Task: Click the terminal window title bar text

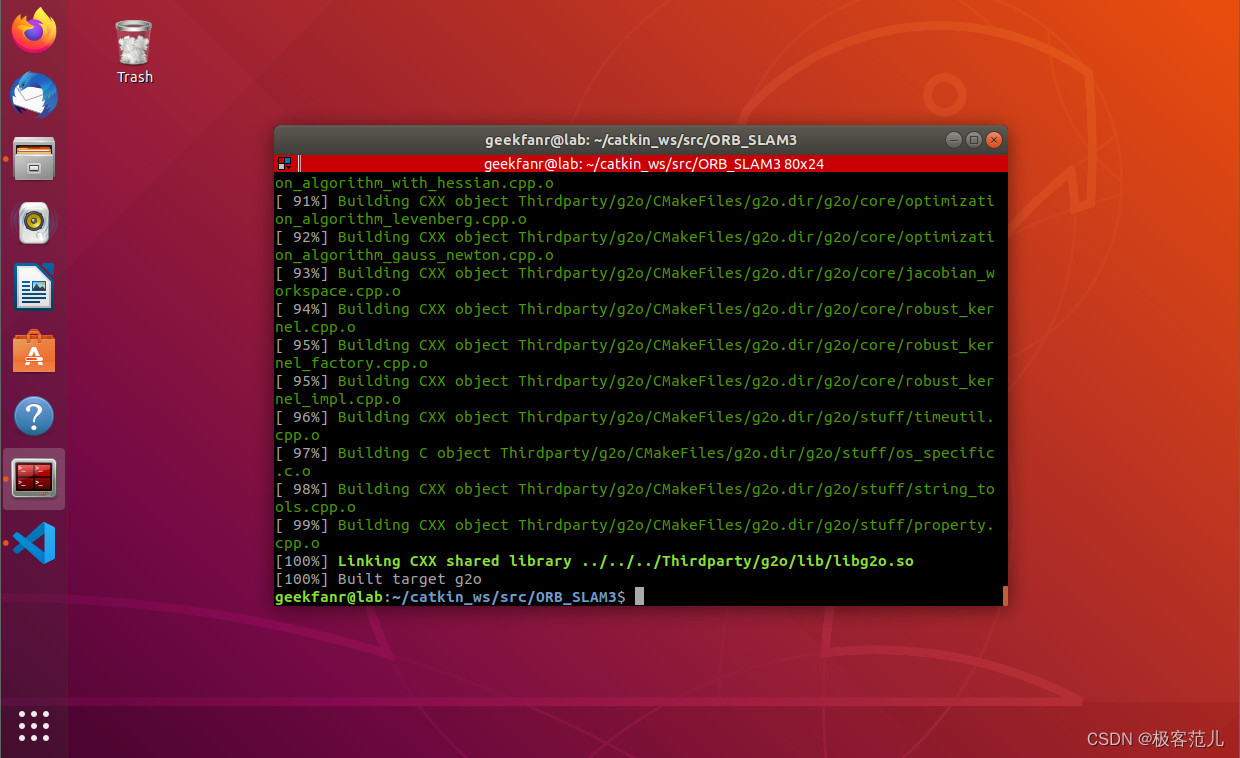Action: (641, 140)
